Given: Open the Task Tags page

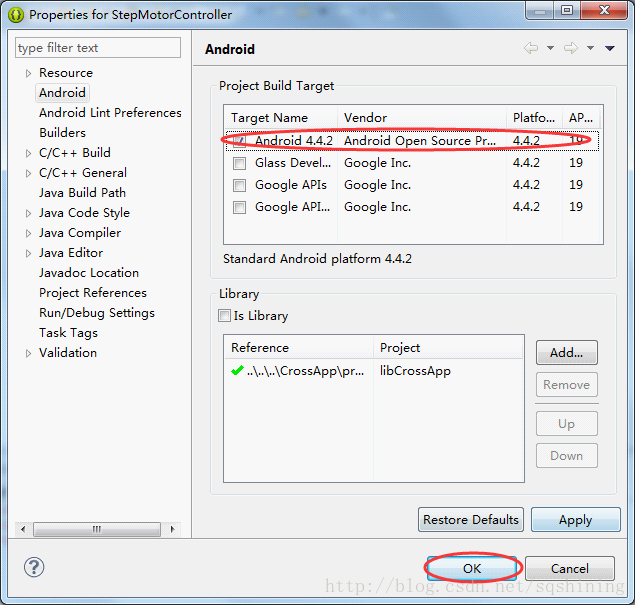Looking at the screenshot, I should pyautogui.click(x=69, y=333).
